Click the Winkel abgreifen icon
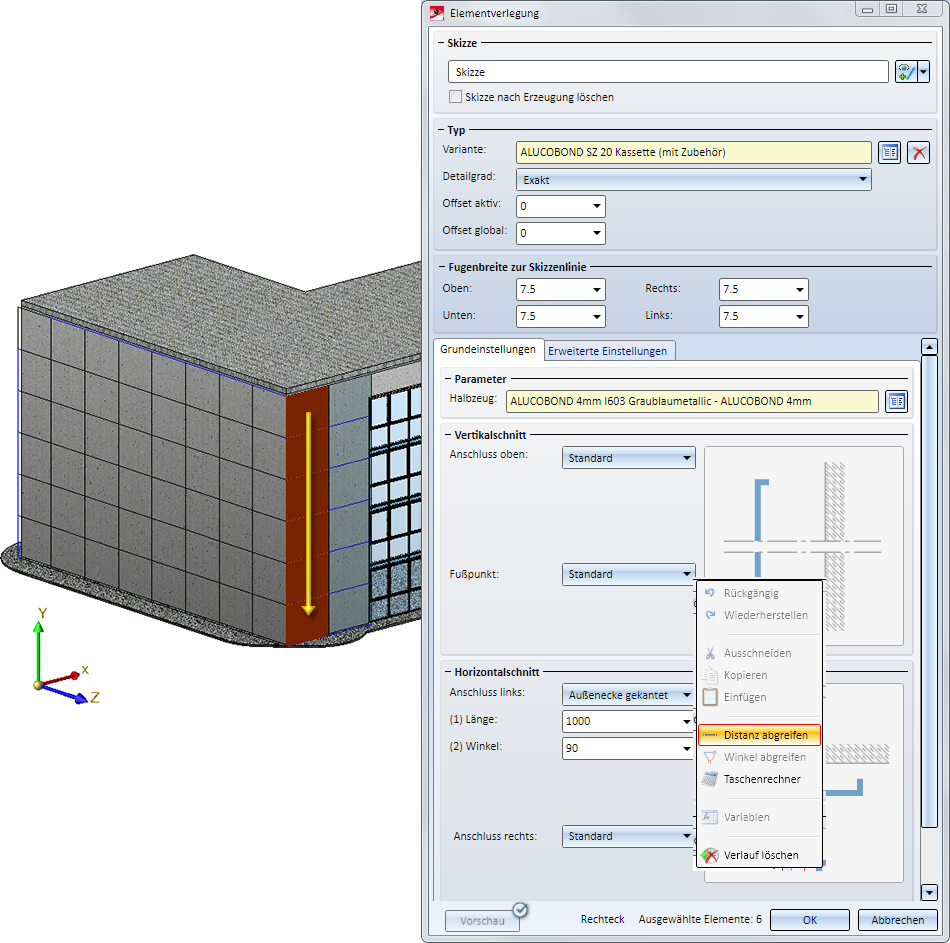Viewport: 950px width, 943px height. (x=709, y=757)
